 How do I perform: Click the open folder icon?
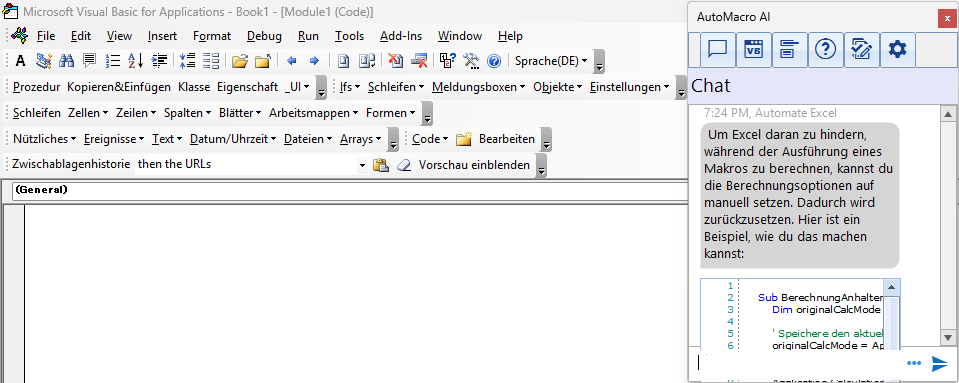click(x=240, y=61)
